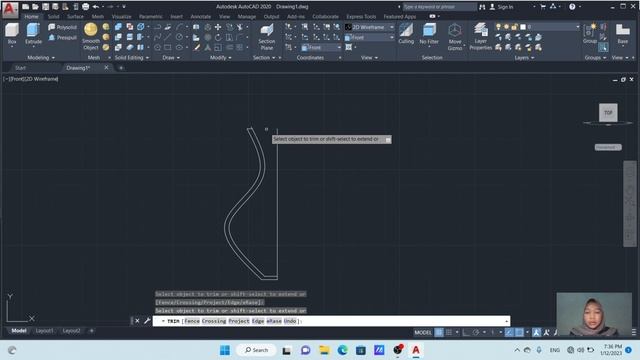Click the search keyword input field
Viewport: 640px width, 360px height.
(x=439, y=7)
